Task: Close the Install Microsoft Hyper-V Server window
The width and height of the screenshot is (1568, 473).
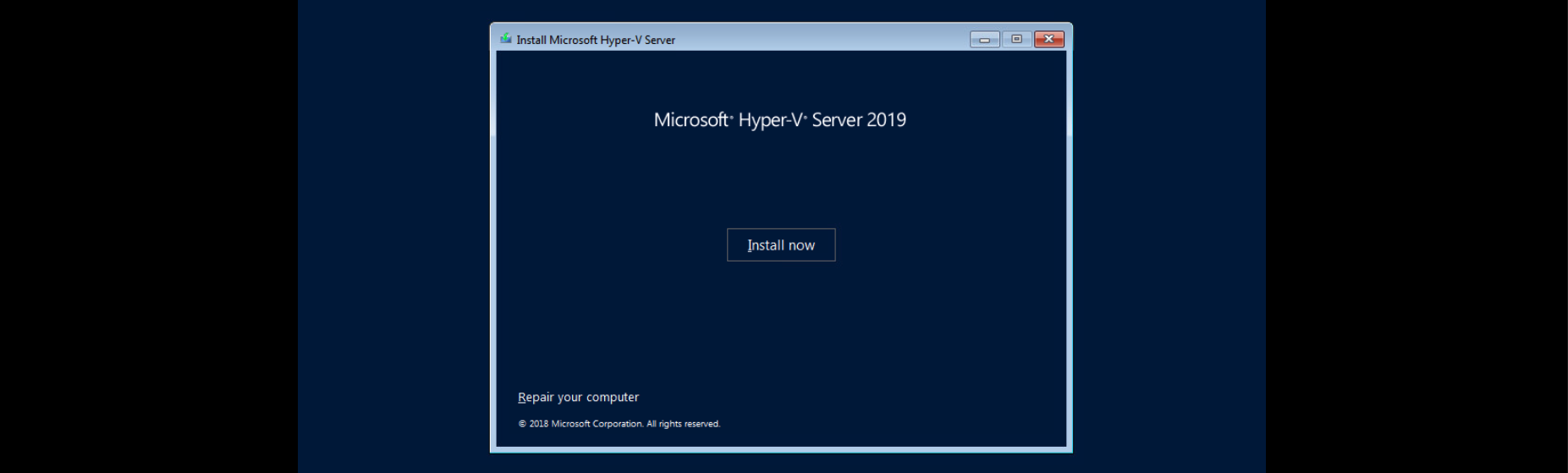Action: (x=1048, y=39)
